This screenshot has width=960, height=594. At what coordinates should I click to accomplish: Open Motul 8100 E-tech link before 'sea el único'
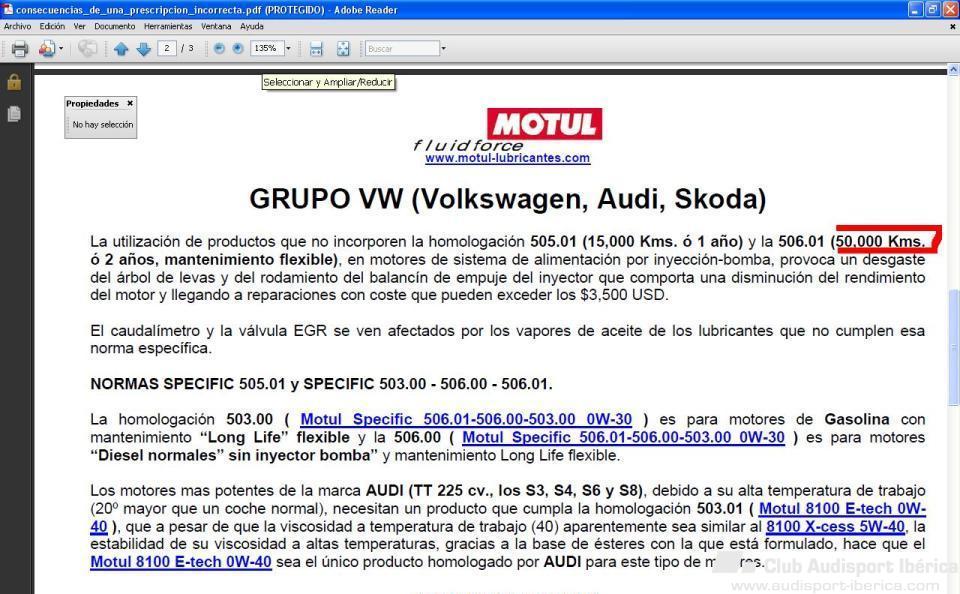point(181,562)
